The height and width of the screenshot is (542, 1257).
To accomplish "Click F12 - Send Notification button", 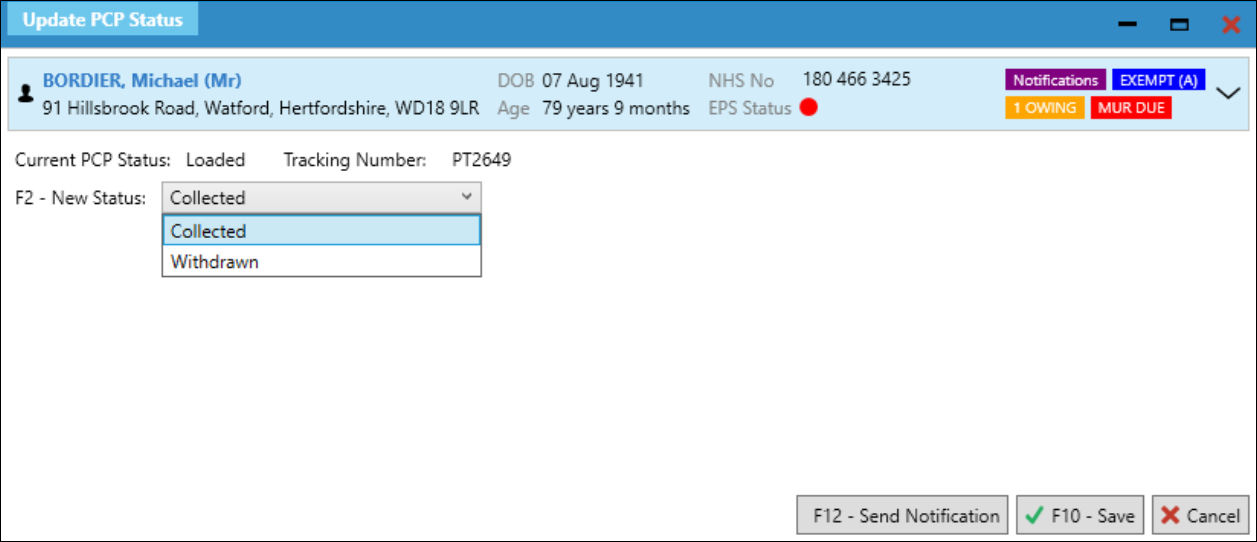I will 903,516.
